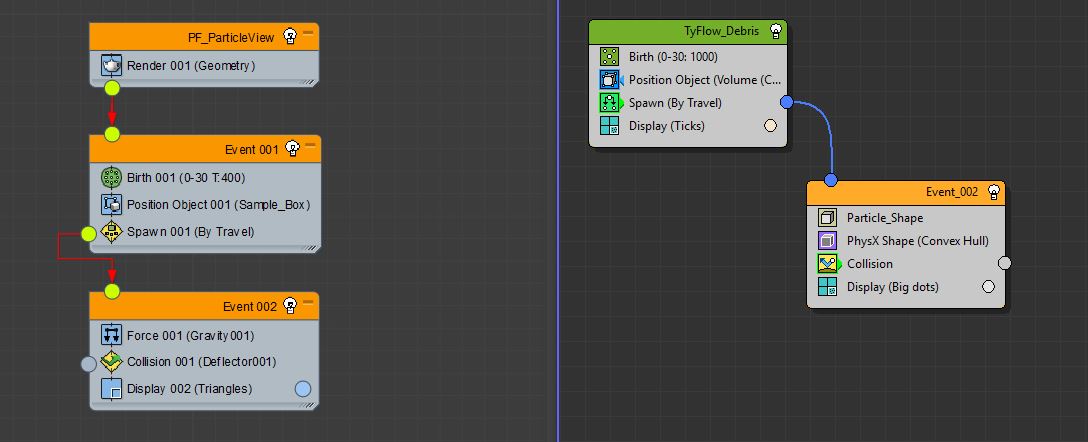Select the TyFlow_Debris green header

pos(688,31)
